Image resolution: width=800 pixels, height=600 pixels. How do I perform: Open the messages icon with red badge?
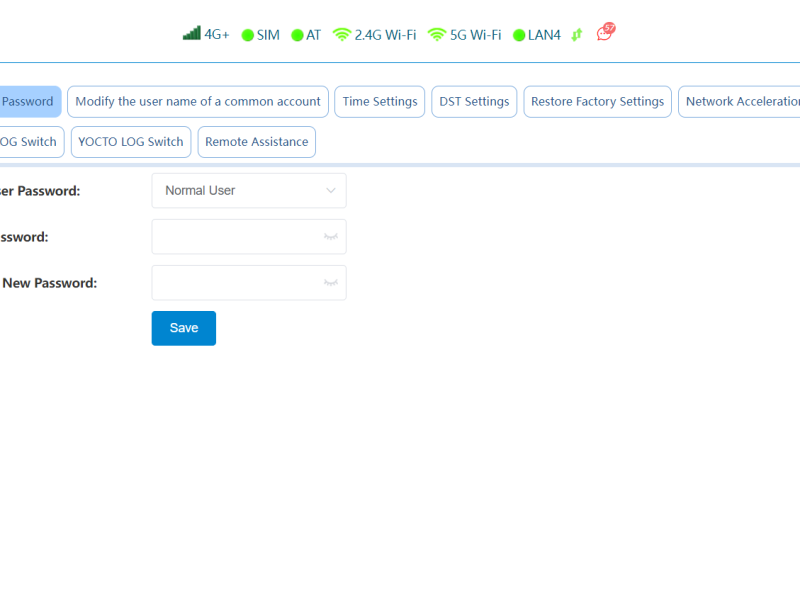(605, 33)
